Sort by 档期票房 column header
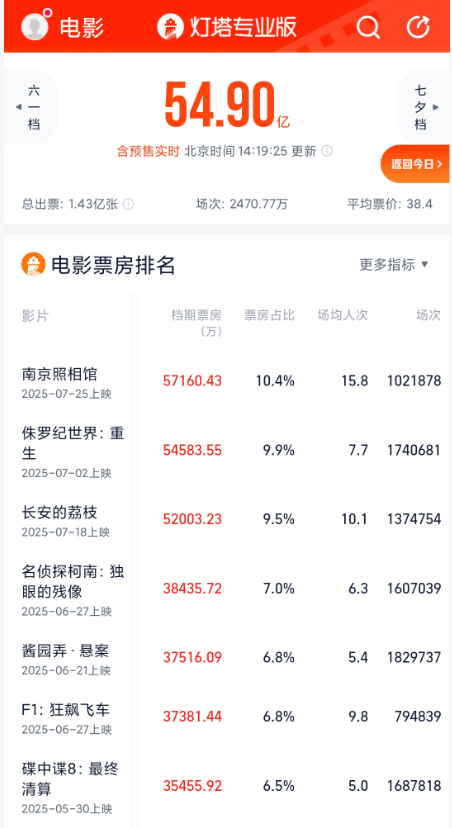This screenshot has width=452, height=828. click(x=196, y=323)
